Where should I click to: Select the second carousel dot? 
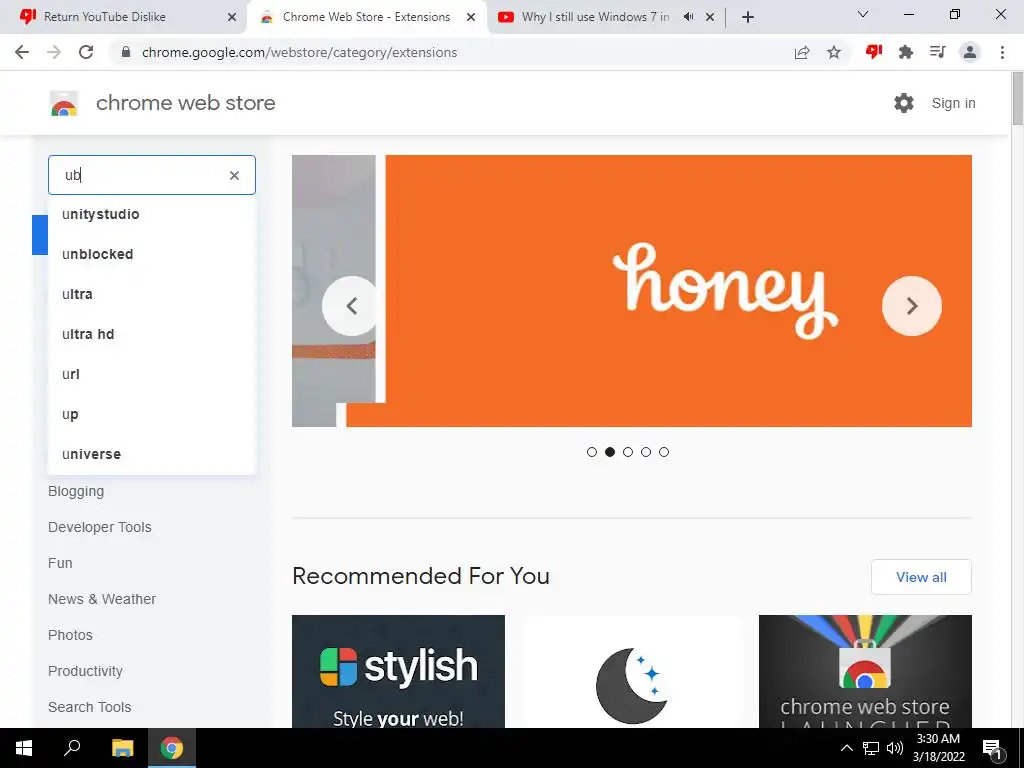click(610, 452)
